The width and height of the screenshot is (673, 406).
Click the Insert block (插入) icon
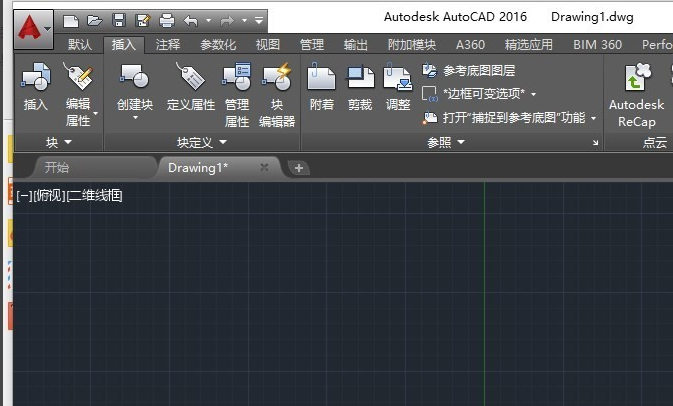point(35,77)
